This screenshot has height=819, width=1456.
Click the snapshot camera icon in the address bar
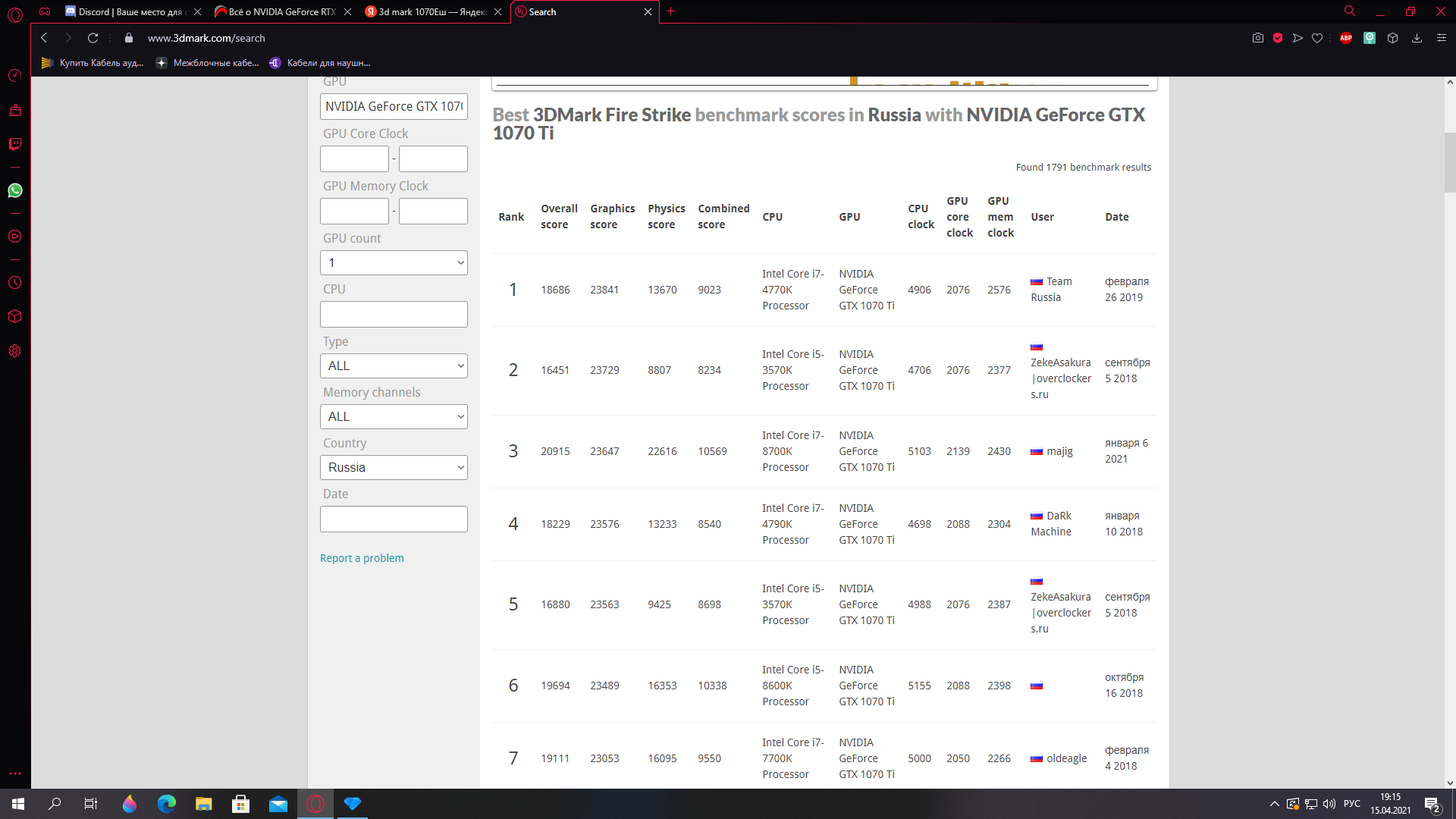click(1258, 38)
